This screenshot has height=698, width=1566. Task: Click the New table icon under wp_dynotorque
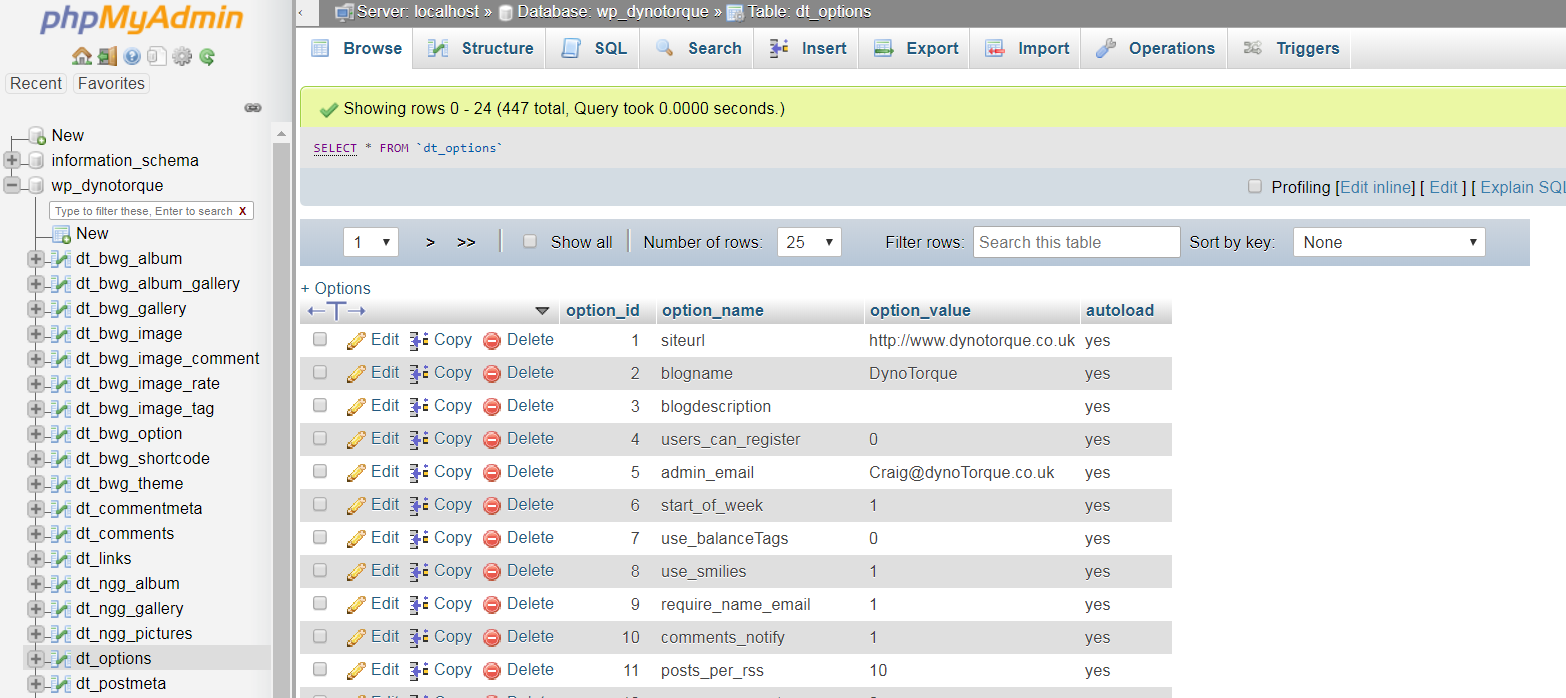click(61, 233)
